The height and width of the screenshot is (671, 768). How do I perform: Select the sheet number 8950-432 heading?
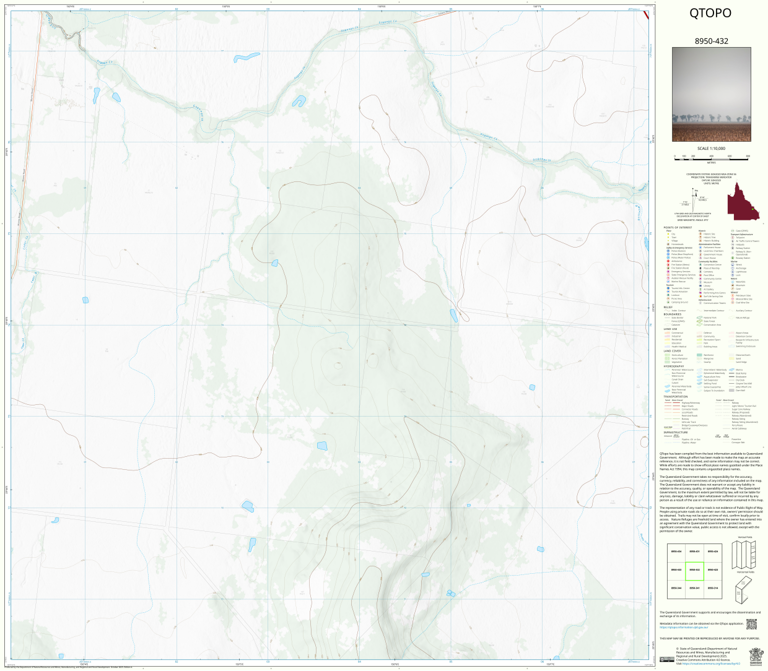point(711,41)
